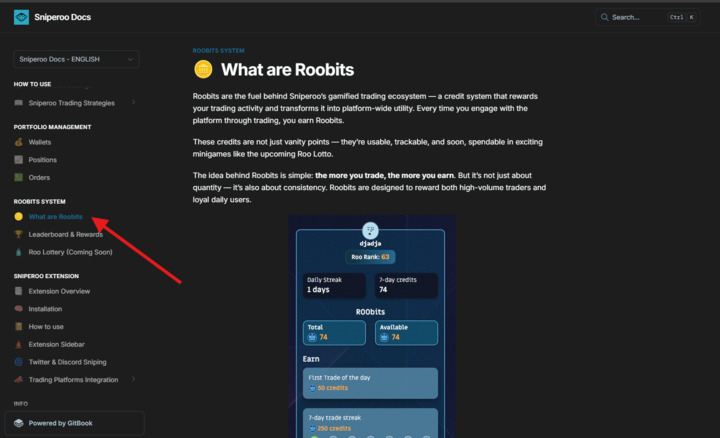Open the Roobits profile screenshot image
This screenshot has height=438, width=720.
[372, 326]
